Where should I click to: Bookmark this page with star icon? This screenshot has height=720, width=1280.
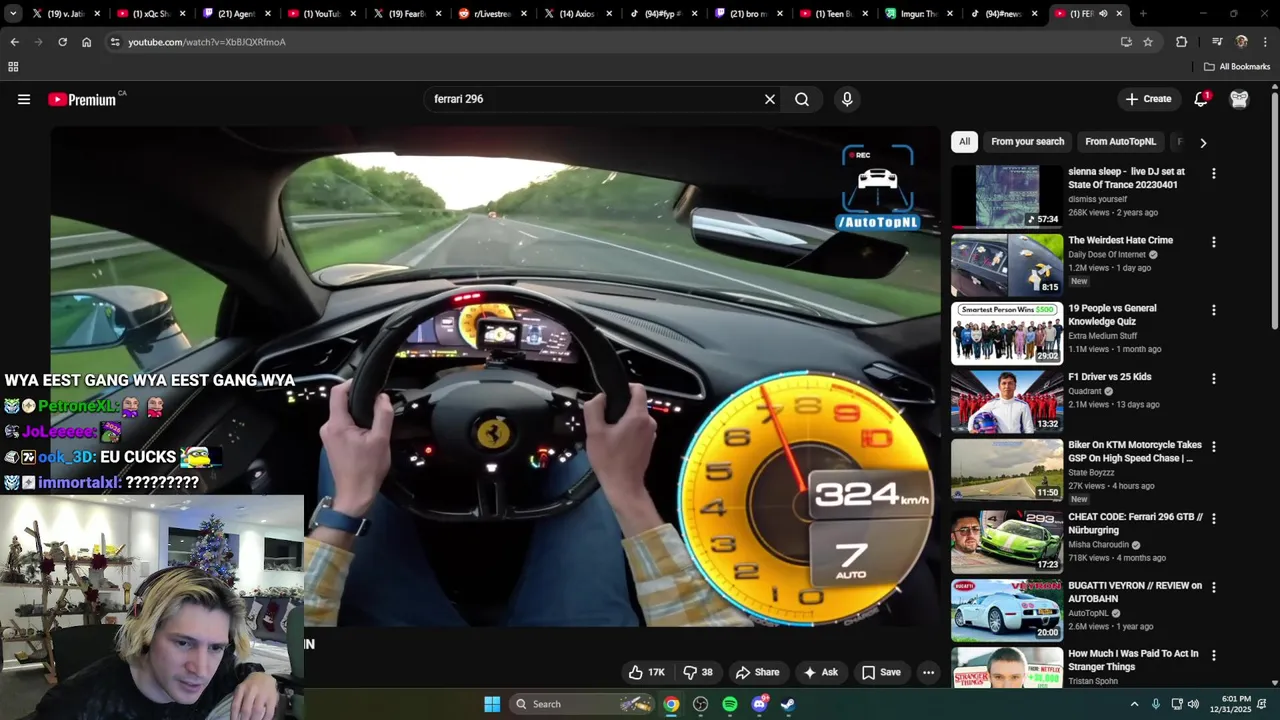coord(1148,42)
